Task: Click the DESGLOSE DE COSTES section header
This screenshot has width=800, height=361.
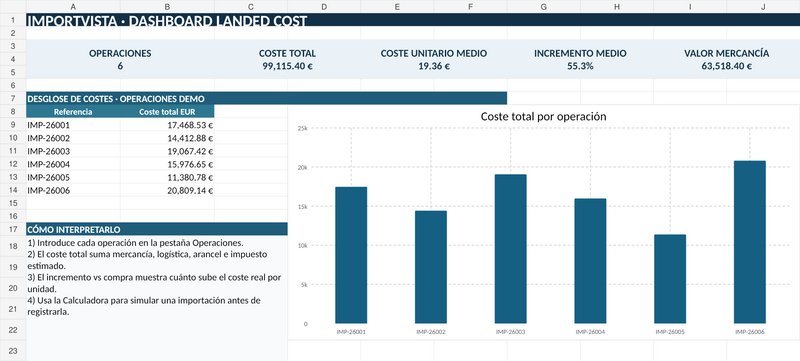Action: (266, 98)
